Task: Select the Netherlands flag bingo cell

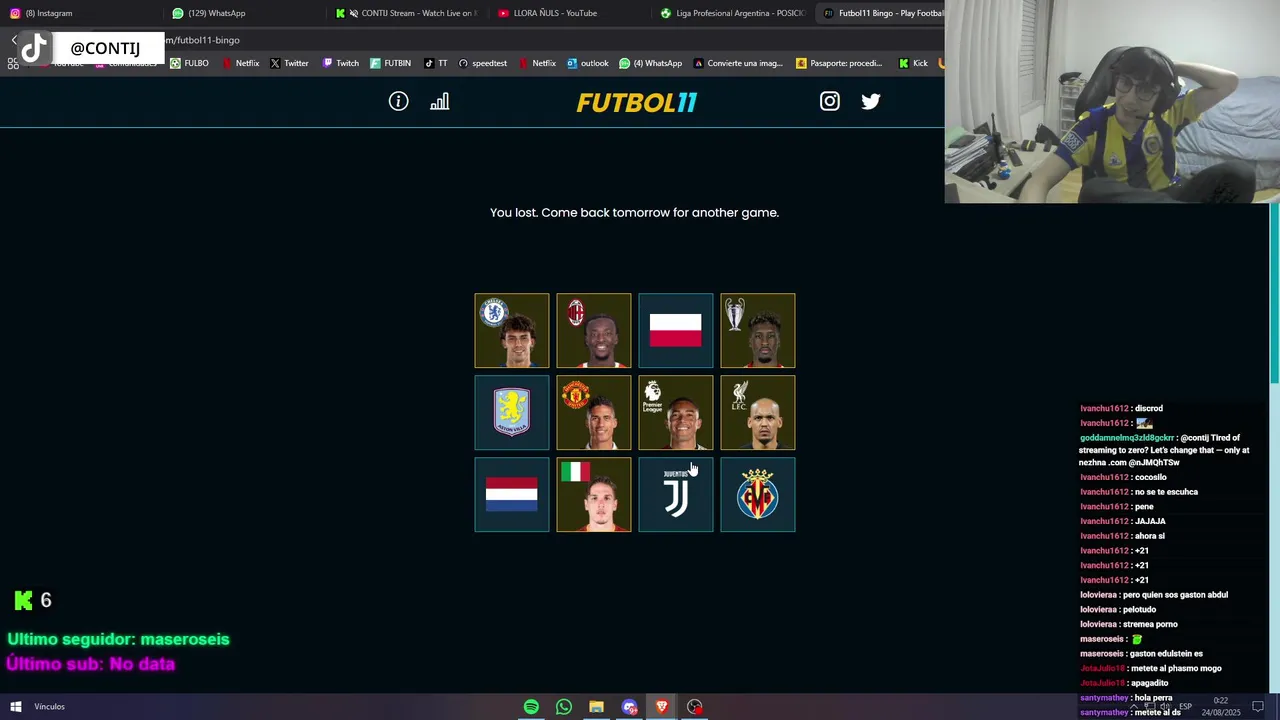Action: 512,494
